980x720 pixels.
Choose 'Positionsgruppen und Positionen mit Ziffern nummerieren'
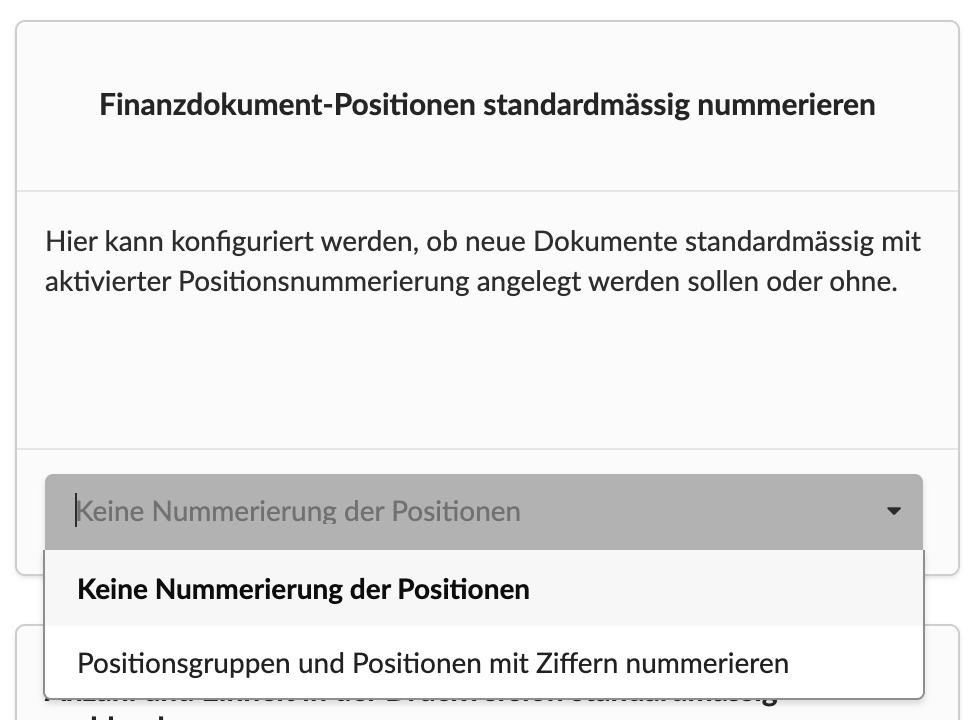432,663
